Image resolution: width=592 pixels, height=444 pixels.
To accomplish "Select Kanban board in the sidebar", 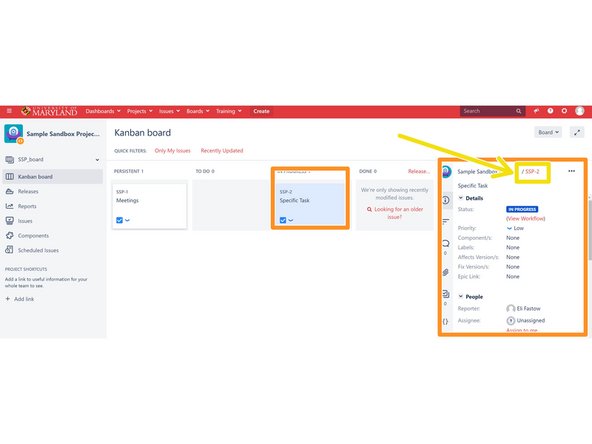I will [53, 176].
